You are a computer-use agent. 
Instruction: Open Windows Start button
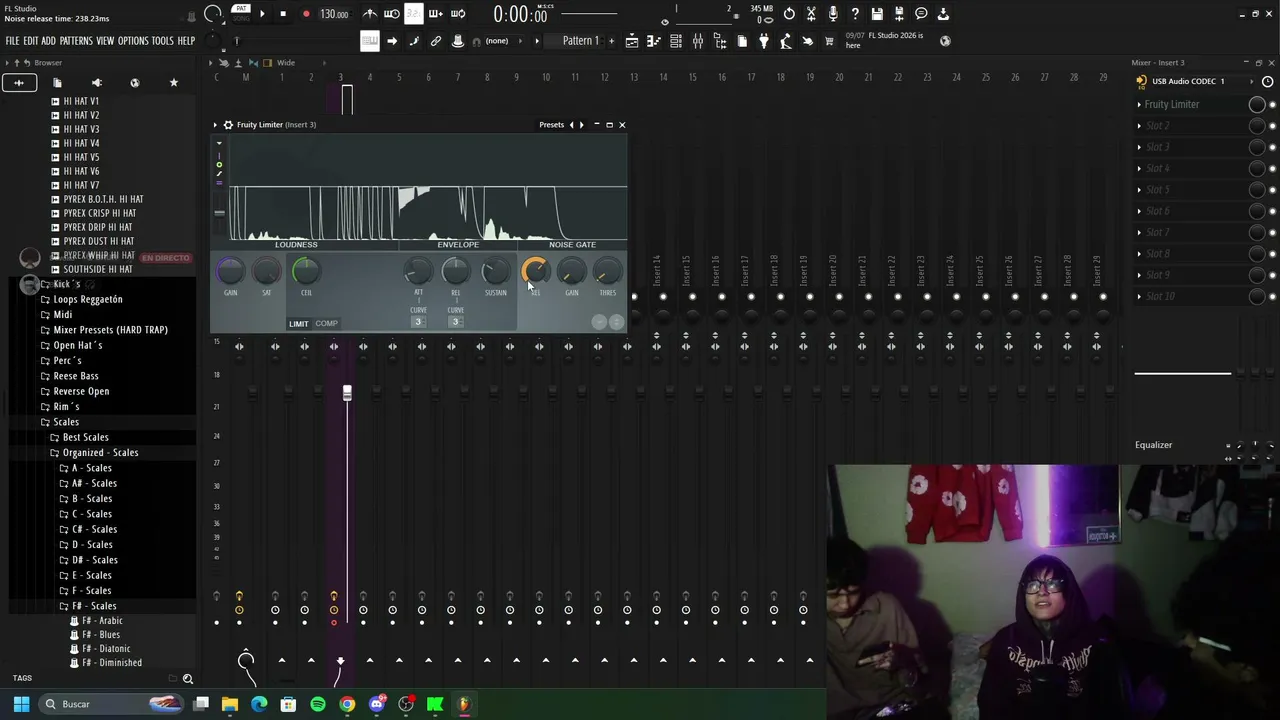tap(21, 704)
